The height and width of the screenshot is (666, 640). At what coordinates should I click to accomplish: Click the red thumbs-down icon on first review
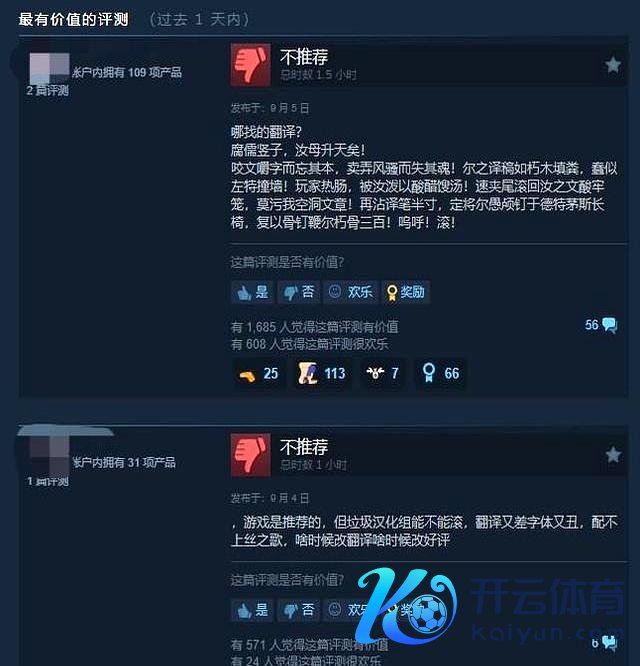tap(251, 65)
